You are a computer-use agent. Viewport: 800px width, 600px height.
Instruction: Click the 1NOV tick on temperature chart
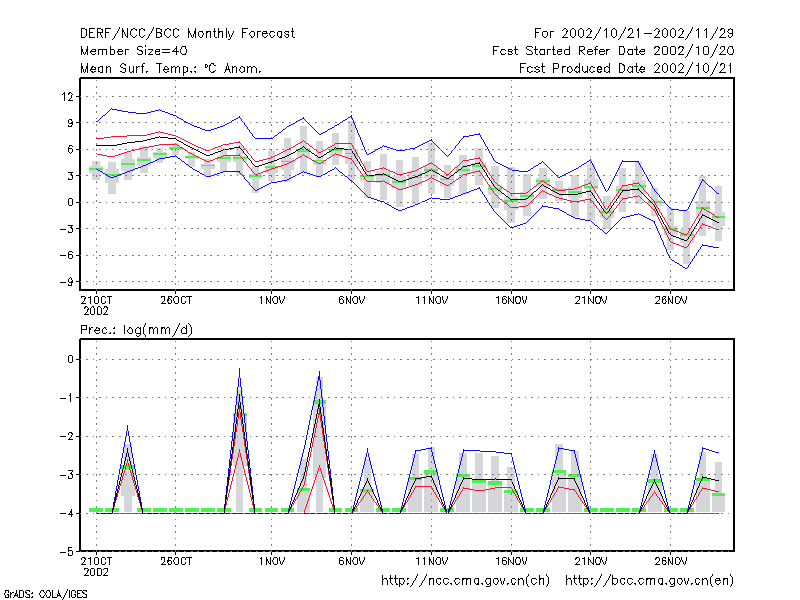271,301
